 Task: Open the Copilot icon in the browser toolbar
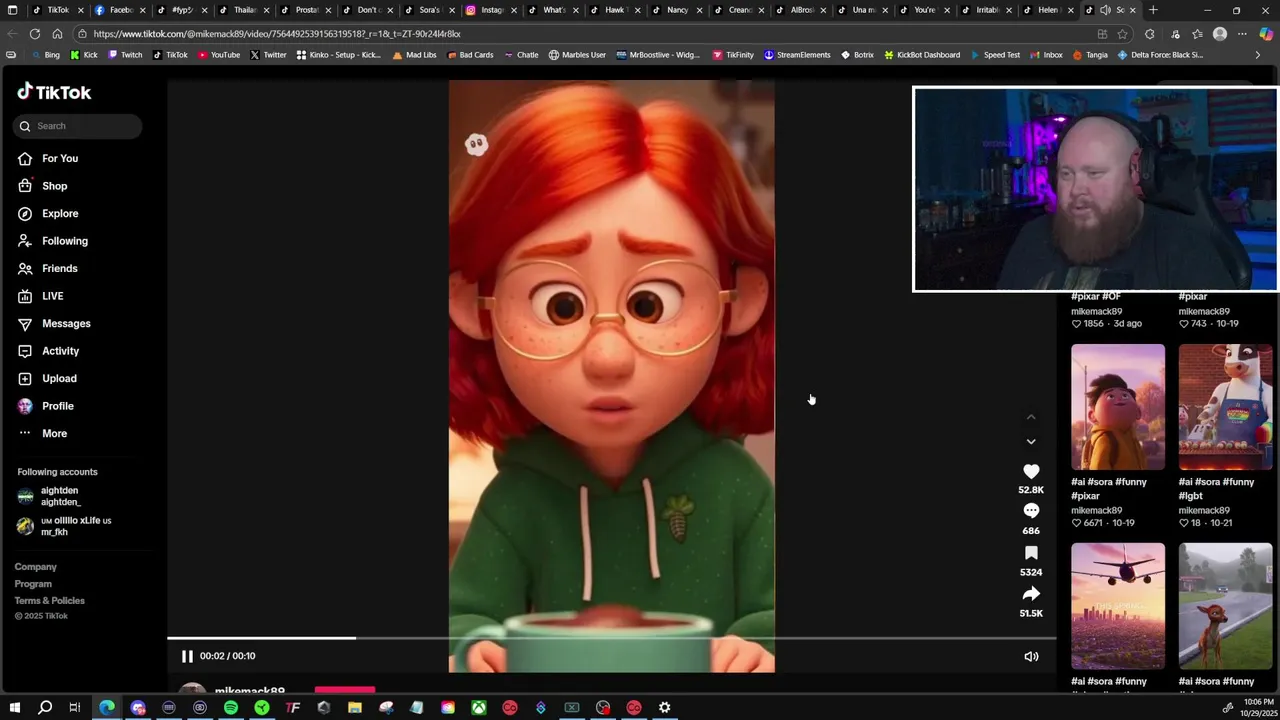click(x=1266, y=34)
